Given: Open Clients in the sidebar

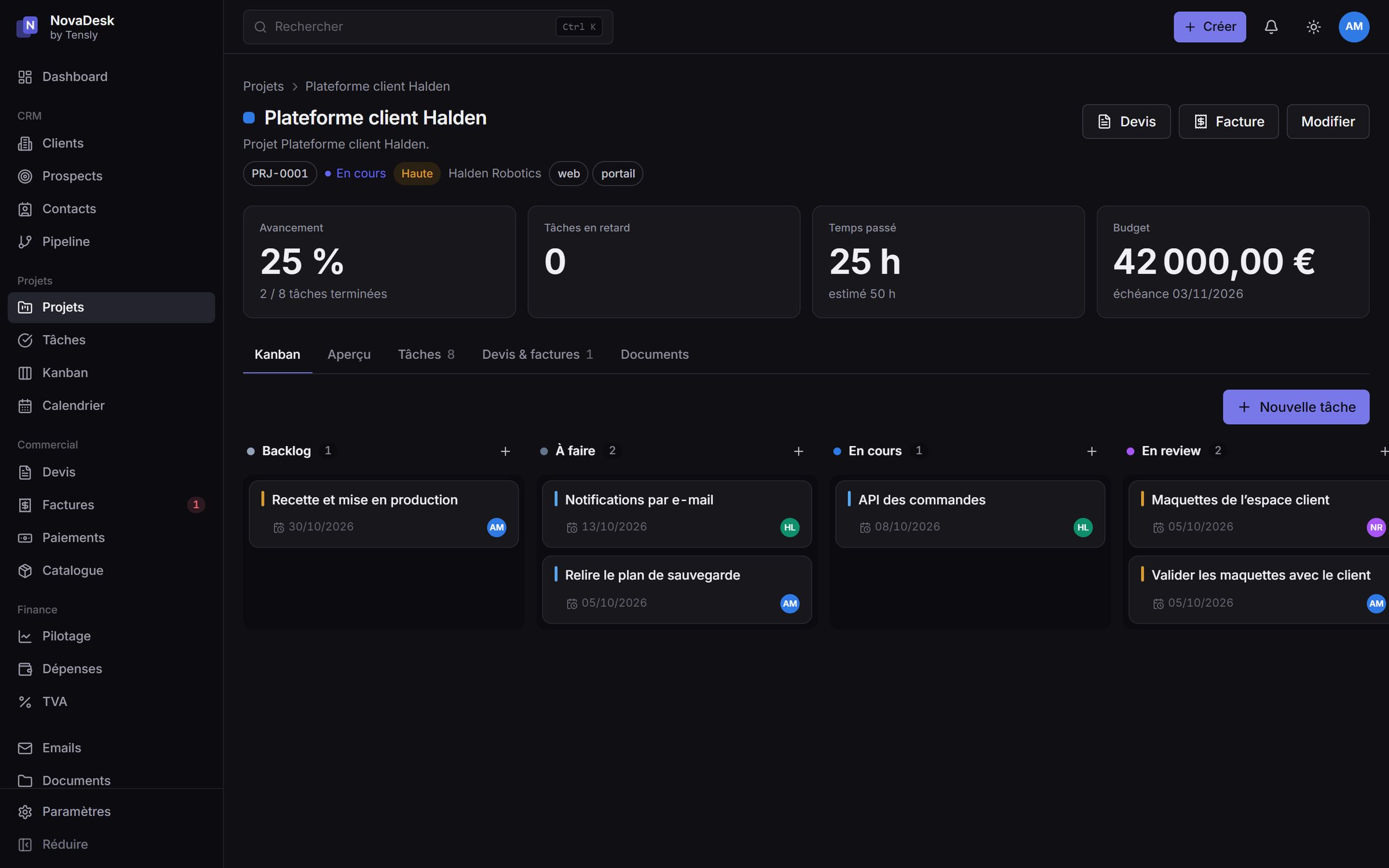Looking at the screenshot, I should tap(111, 143).
